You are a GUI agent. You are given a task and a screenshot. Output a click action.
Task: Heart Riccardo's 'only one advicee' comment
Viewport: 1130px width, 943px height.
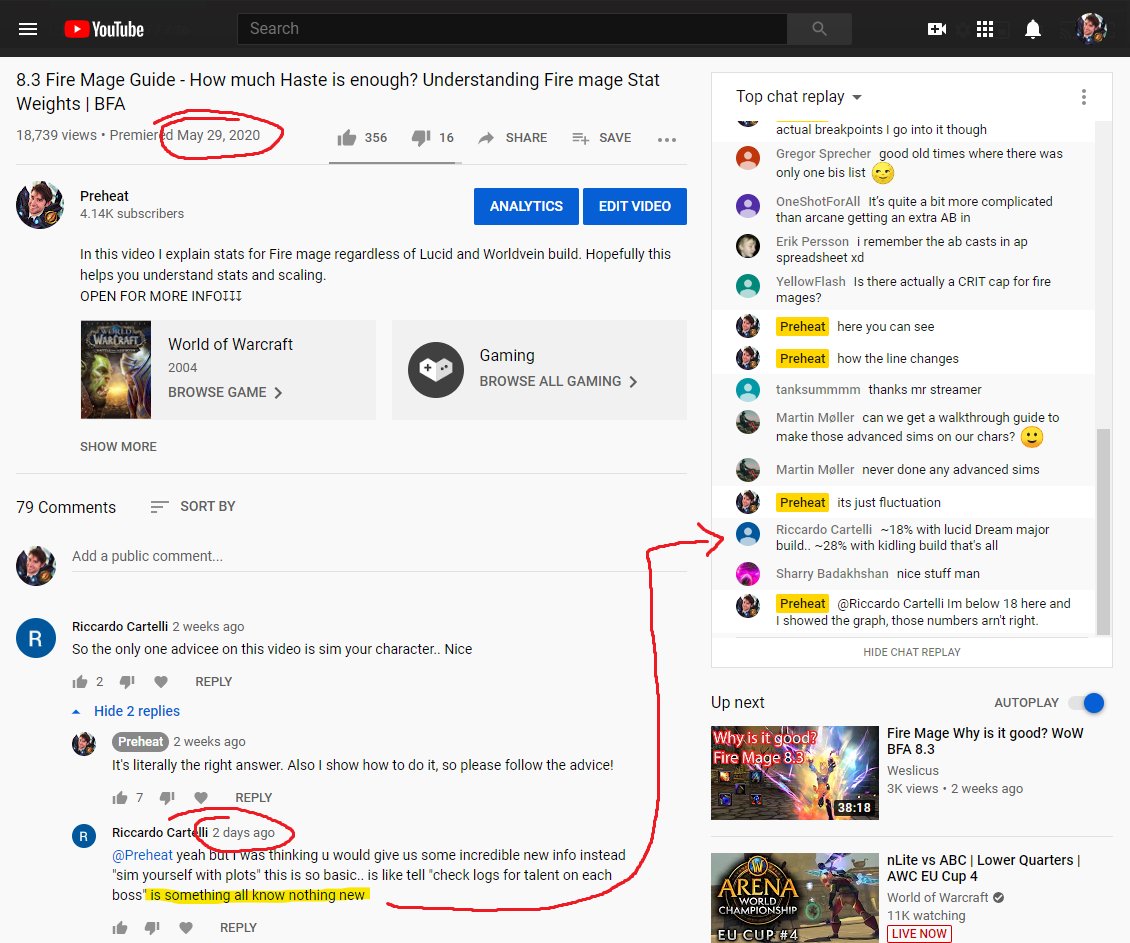(161, 681)
